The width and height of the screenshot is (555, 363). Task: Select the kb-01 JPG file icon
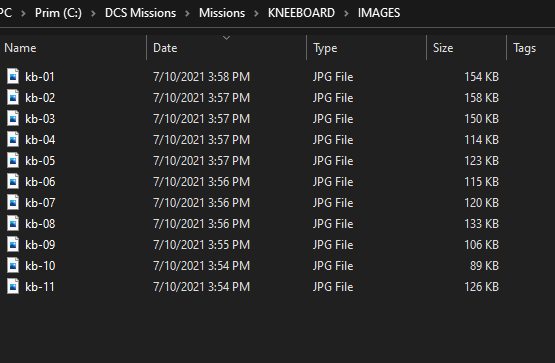click(13, 76)
